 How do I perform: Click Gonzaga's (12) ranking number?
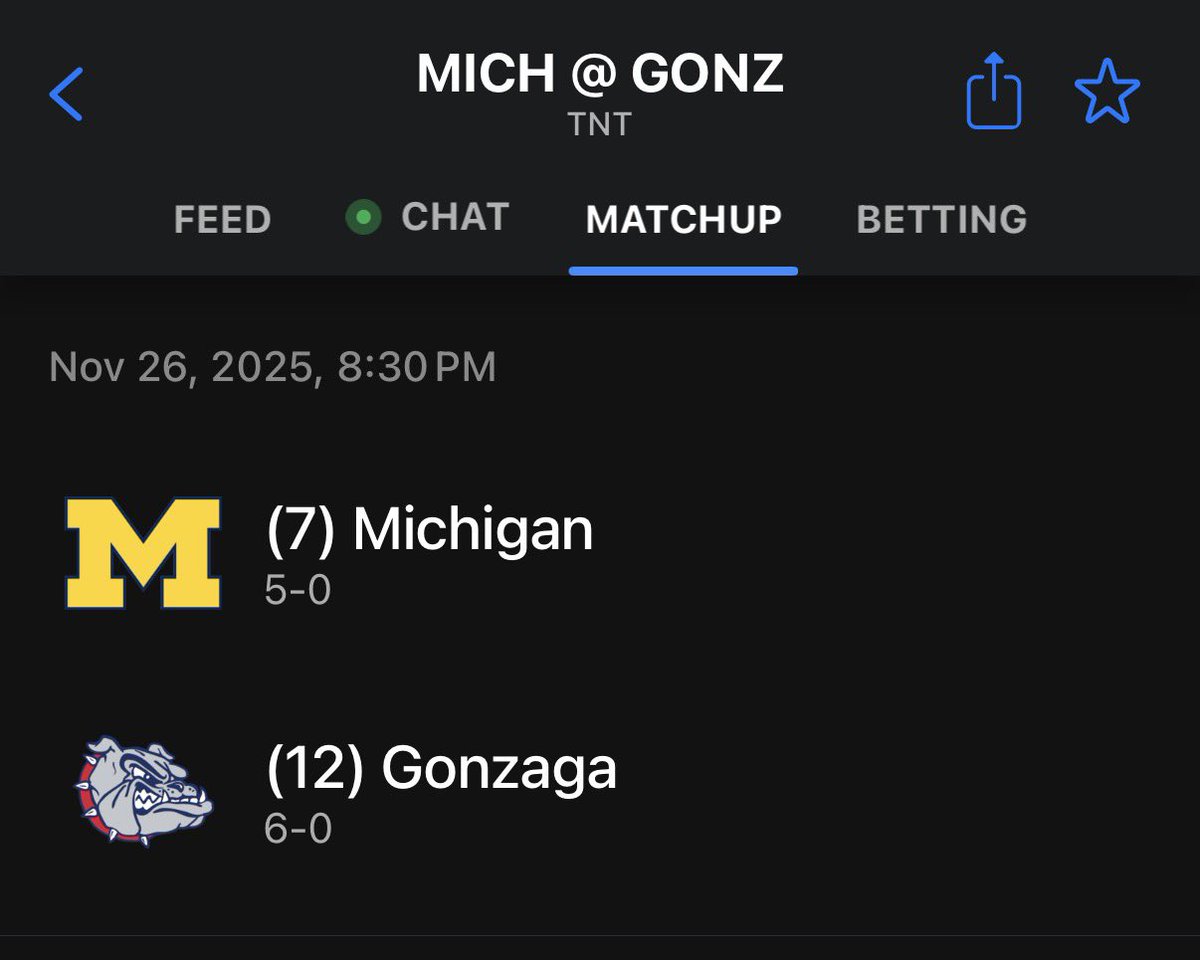(x=314, y=768)
